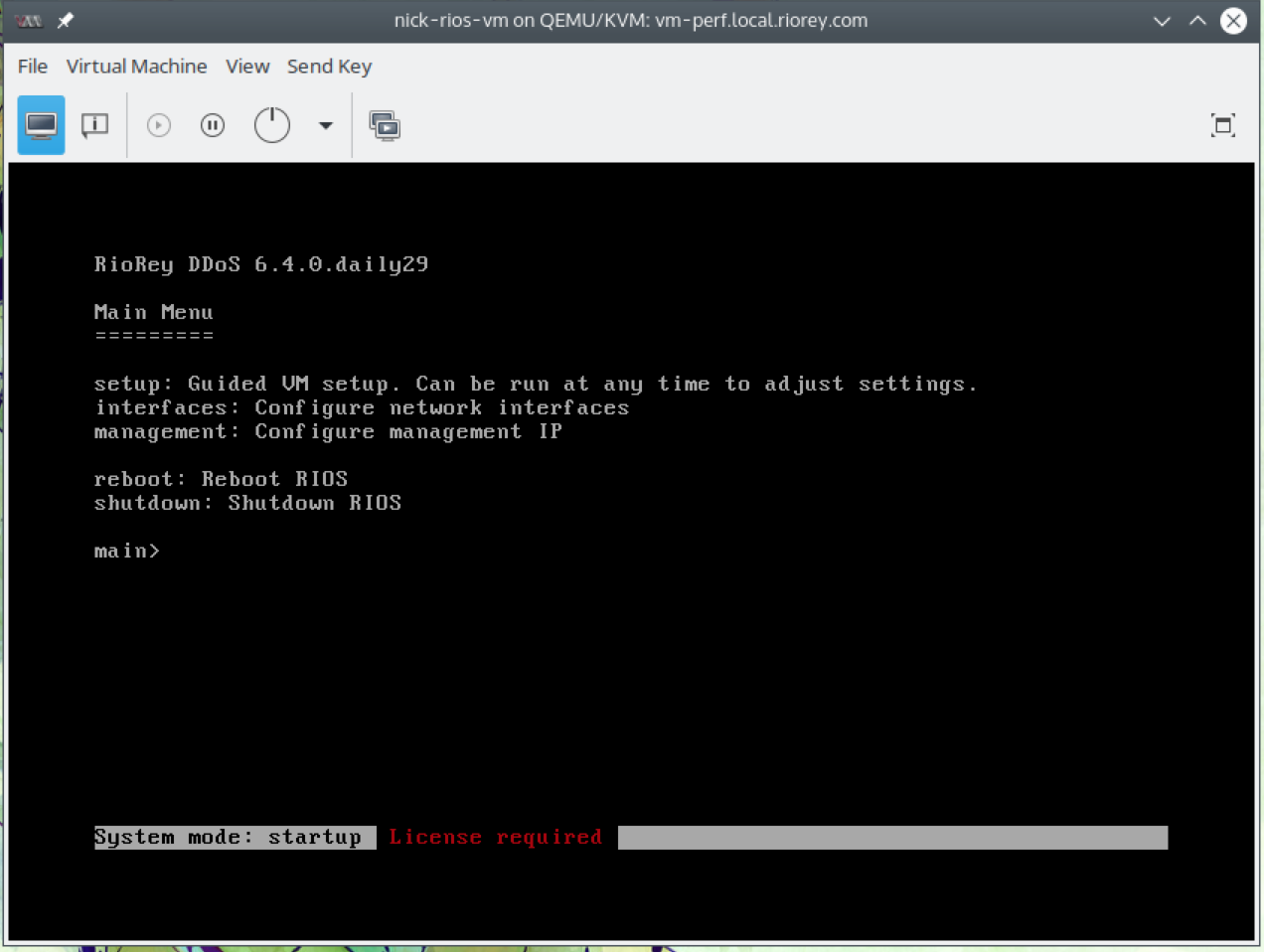The image size is (1264, 952).
Task: Click the 'reboot: Reboot RIOS' line
Action: coord(221,479)
